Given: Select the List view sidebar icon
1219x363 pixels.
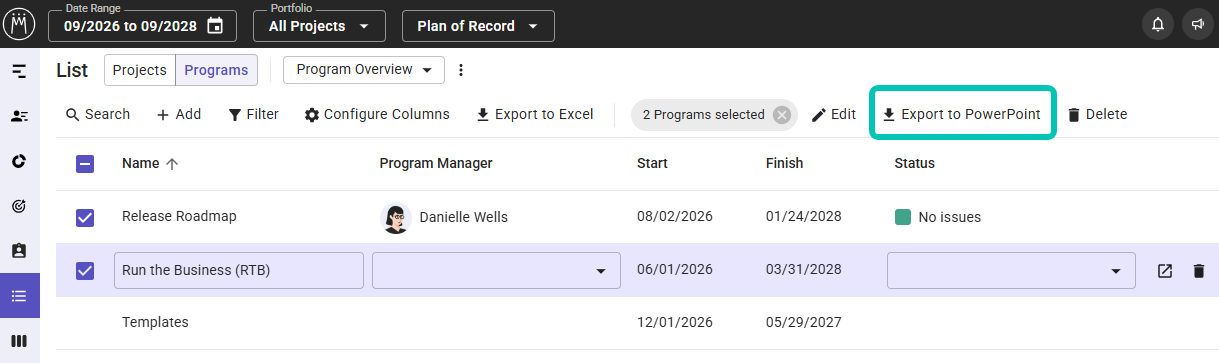Looking at the screenshot, I should tap(19, 296).
